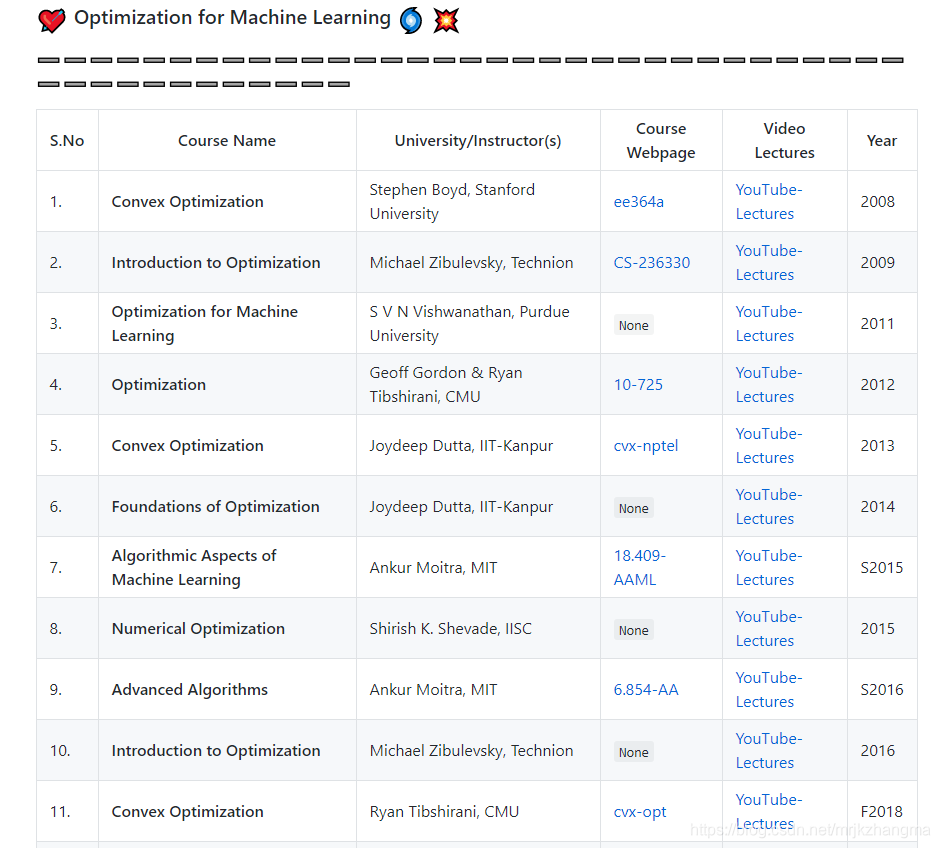Select 'Optimization for Machine Learning' name in row 3

click(x=204, y=324)
